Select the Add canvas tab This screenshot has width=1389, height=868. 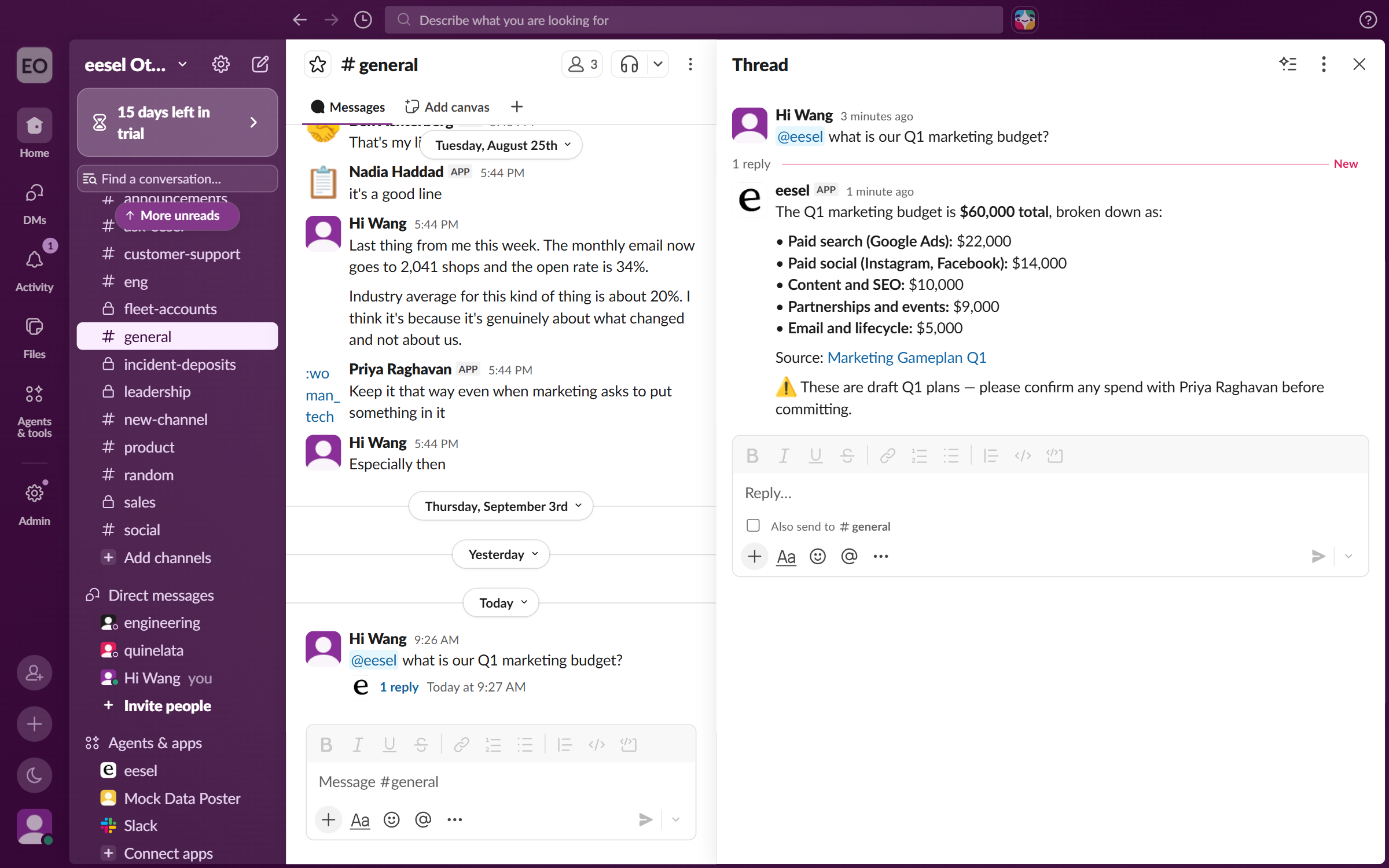click(447, 107)
